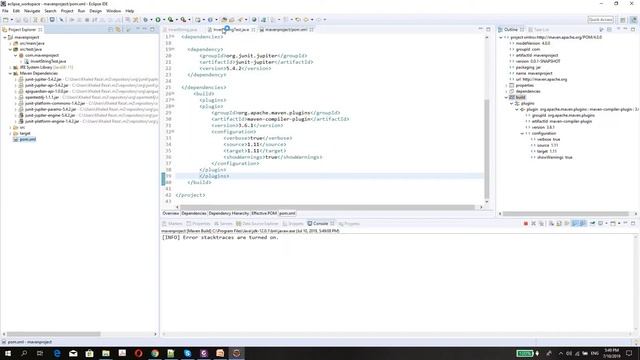
Task: Open Chrome from the taskbar
Action: pos(155,353)
